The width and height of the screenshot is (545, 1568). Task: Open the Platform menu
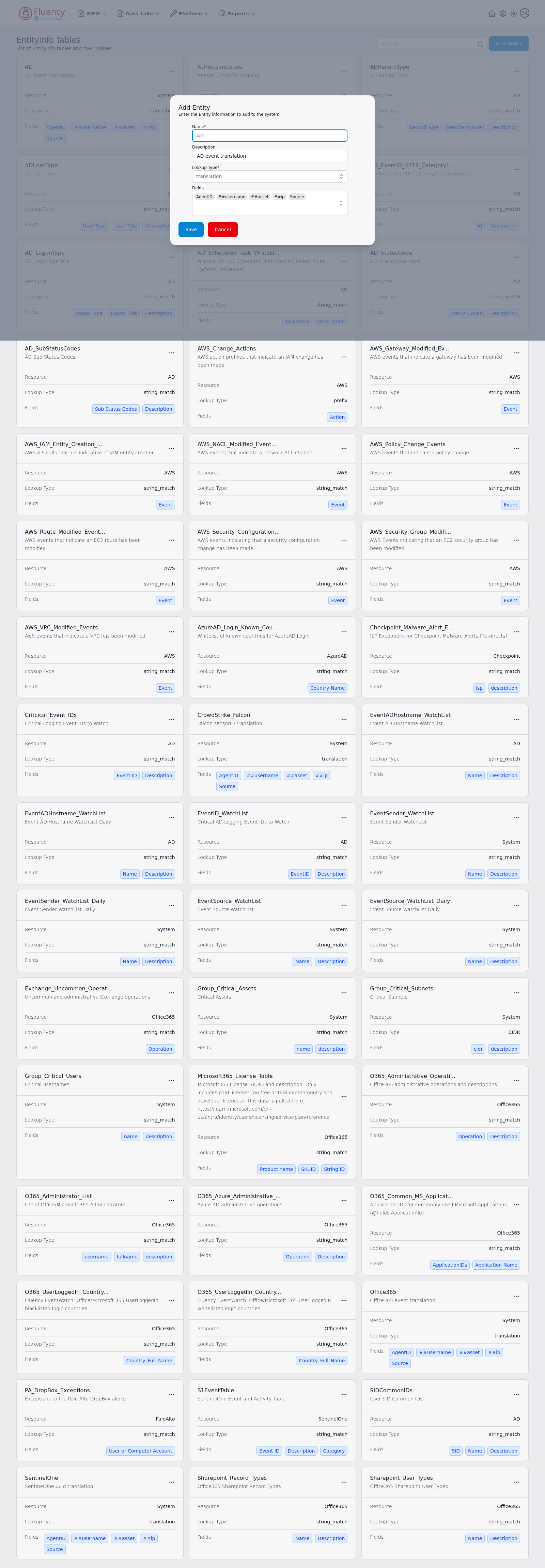point(189,13)
